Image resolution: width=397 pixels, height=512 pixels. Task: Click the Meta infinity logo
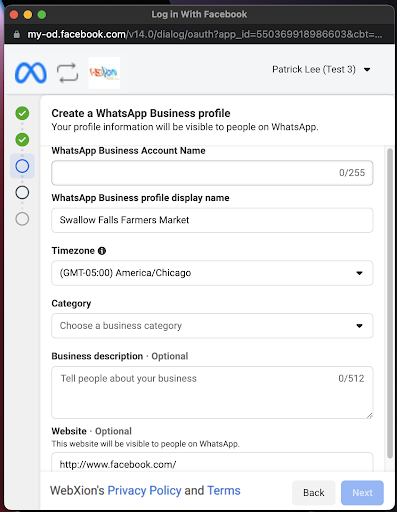click(x=31, y=73)
